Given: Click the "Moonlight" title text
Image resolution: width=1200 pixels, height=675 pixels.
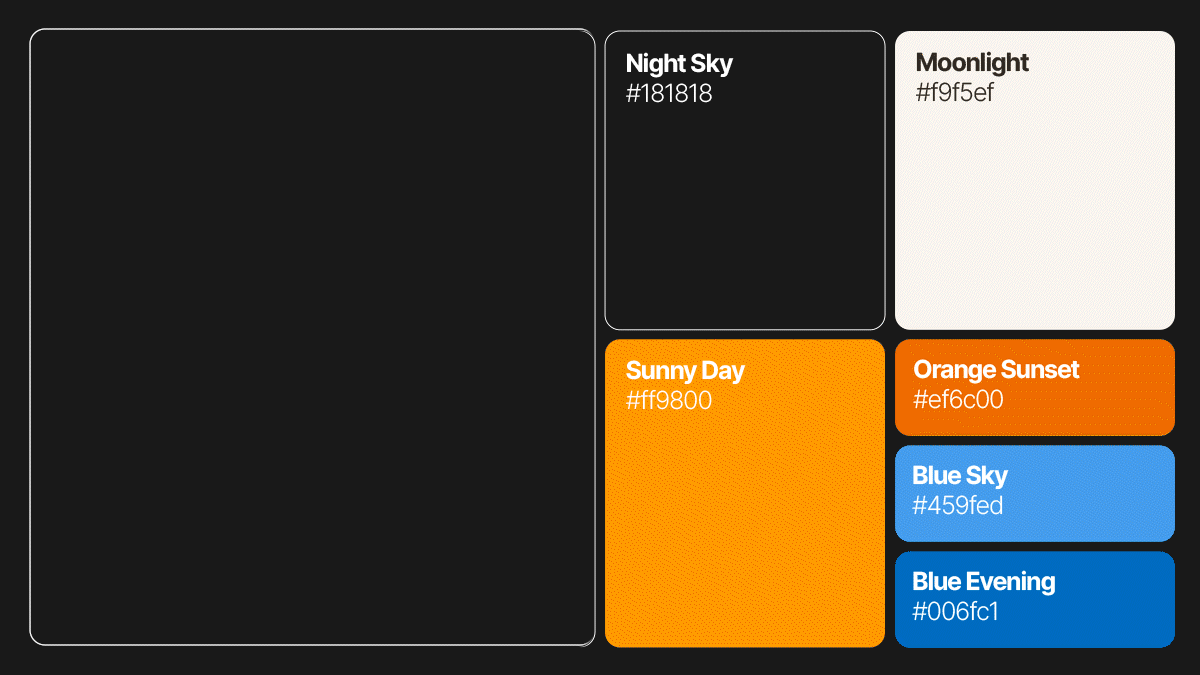Looking at the screenshot, I should 972,63.
